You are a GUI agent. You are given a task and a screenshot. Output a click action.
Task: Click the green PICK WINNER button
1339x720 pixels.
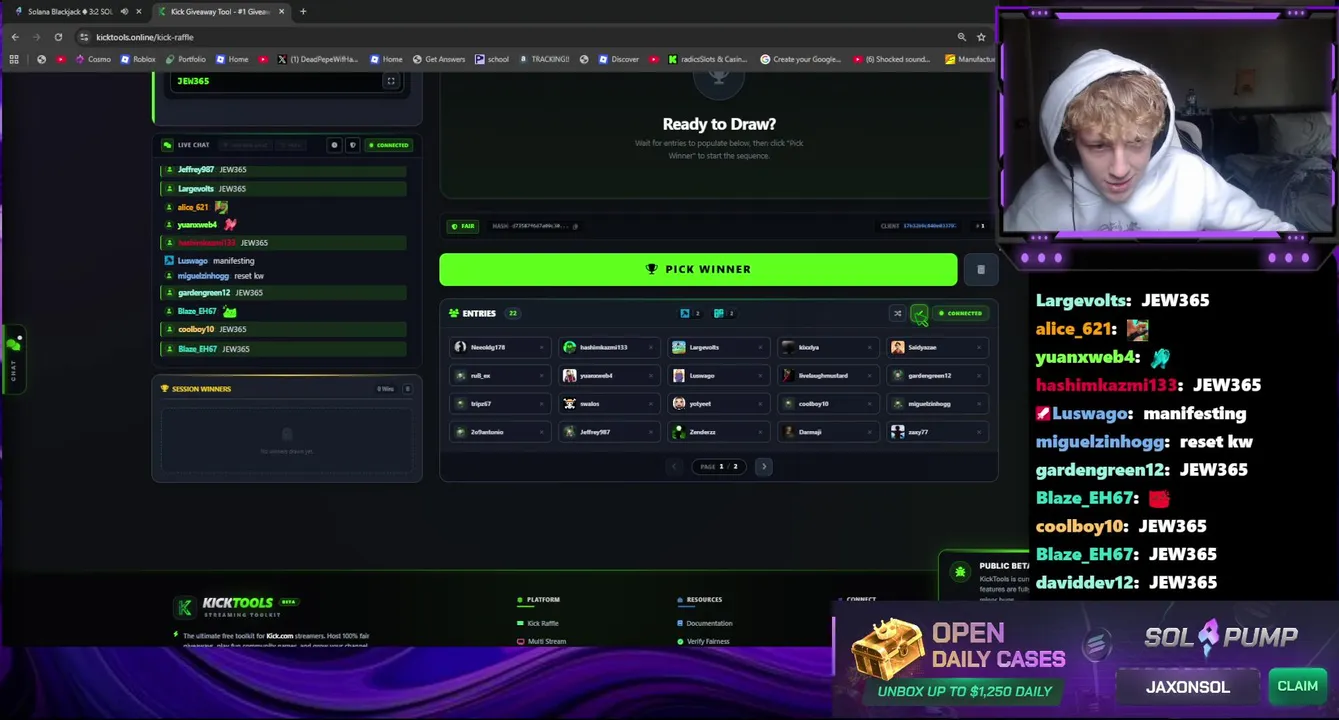pyautogui.click(x=698, y=269)
